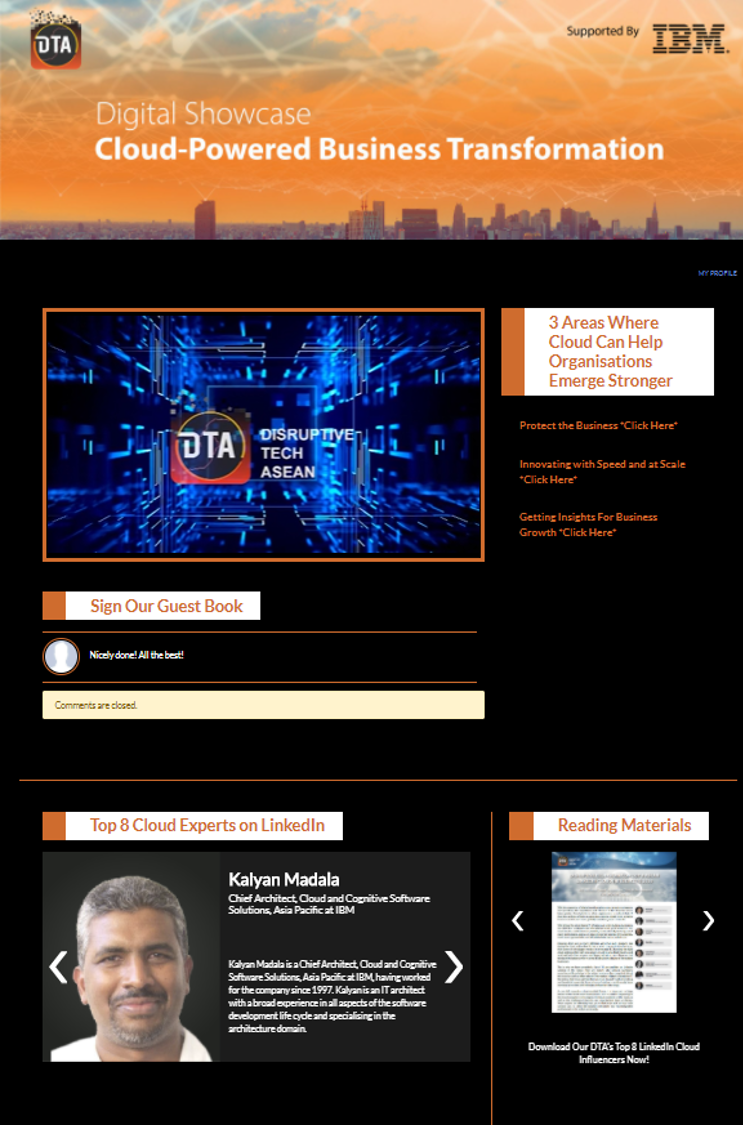Open Getting Insights For Business Growth link
This screenshot has height=1125, width=743.
tap(588, 524)
